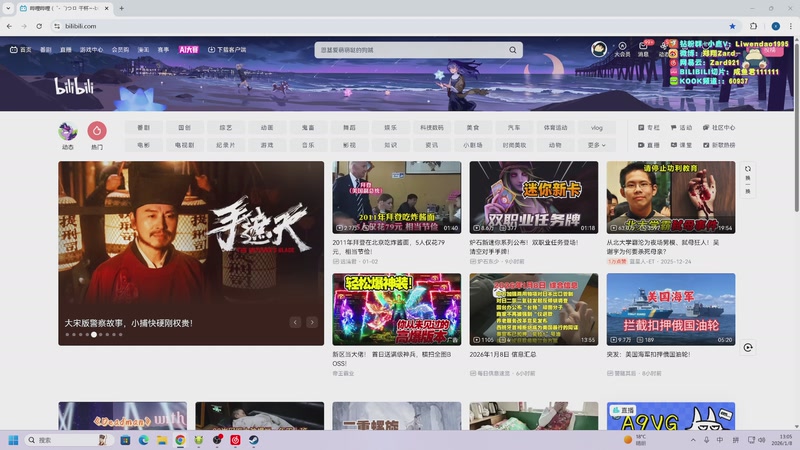
Task: Select the 电影 category chip
Action: (143, 145)
